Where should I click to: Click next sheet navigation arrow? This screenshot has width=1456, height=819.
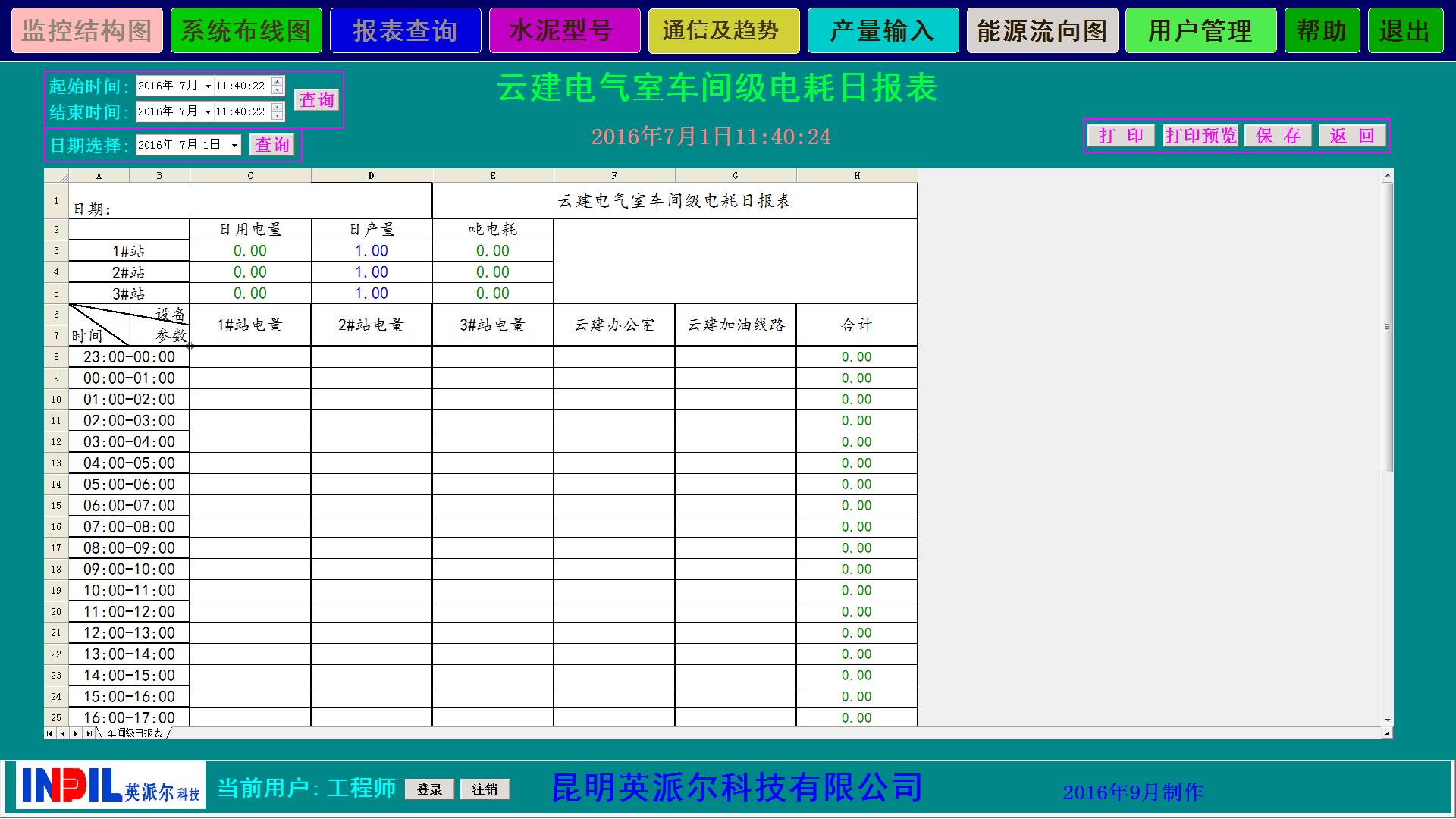coord(76,733)
